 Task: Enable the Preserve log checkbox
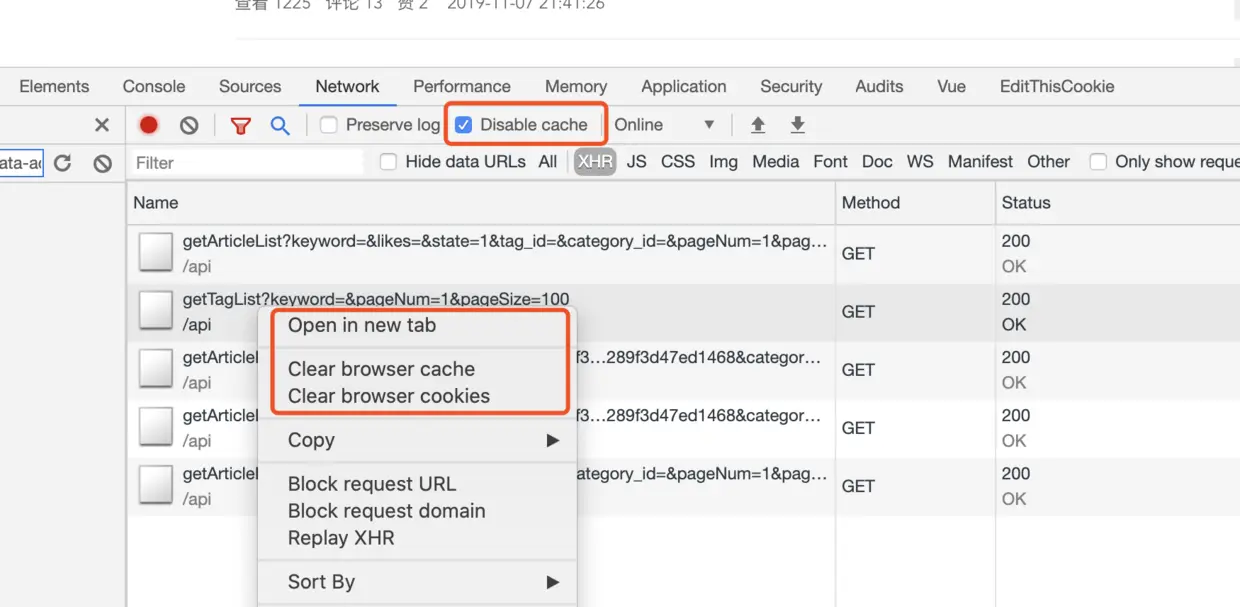coord(328,125)
